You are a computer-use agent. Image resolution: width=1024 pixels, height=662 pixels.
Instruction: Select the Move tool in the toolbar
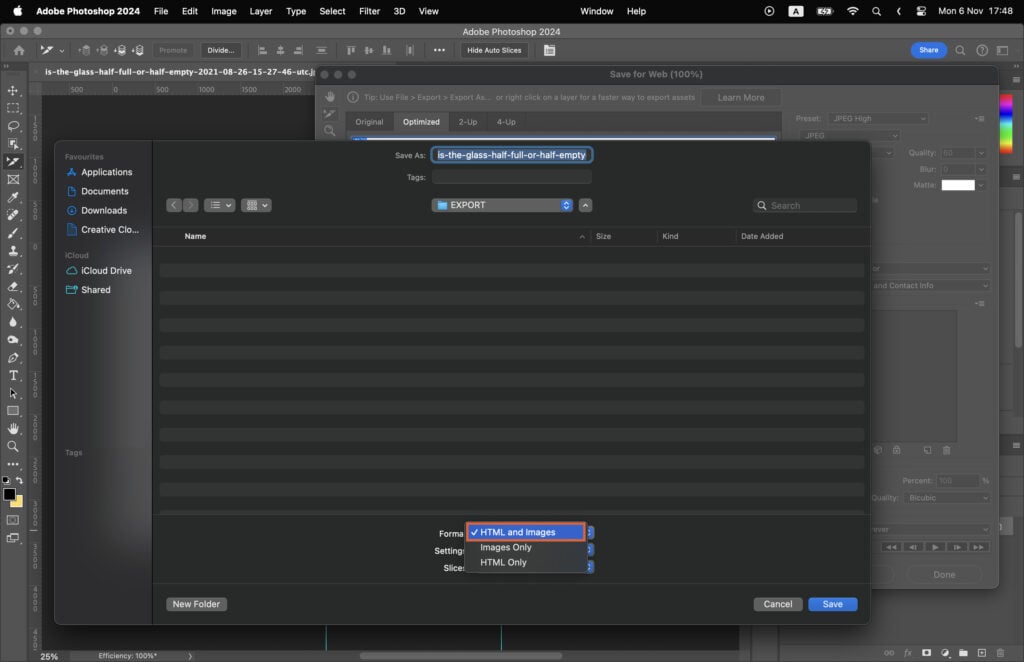(x=14, y=91)
